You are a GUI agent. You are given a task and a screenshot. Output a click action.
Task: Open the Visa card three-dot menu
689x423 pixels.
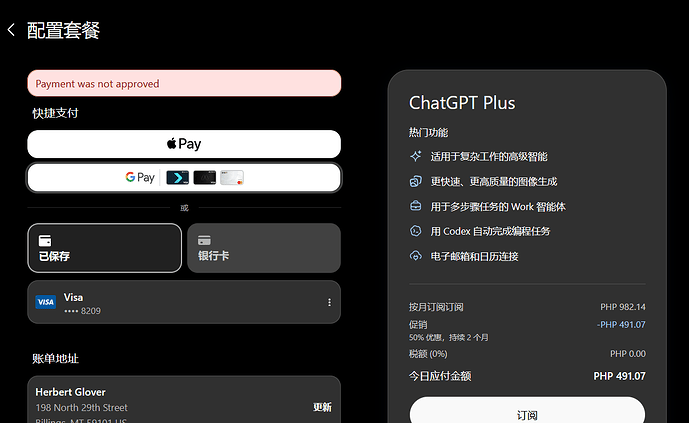pos(329,302)
